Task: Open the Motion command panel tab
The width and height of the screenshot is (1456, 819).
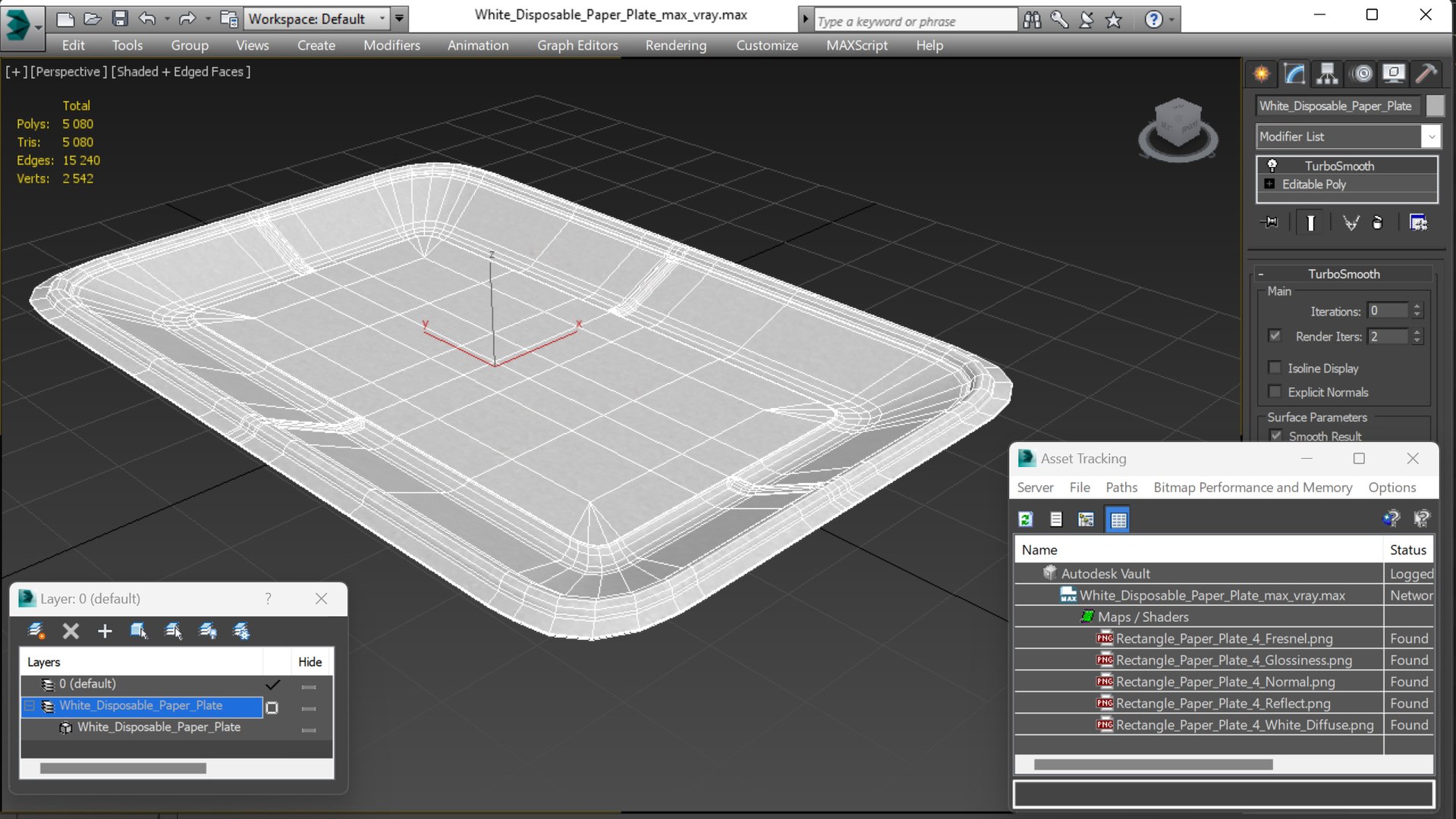Action: click(x=1363, y=74)
